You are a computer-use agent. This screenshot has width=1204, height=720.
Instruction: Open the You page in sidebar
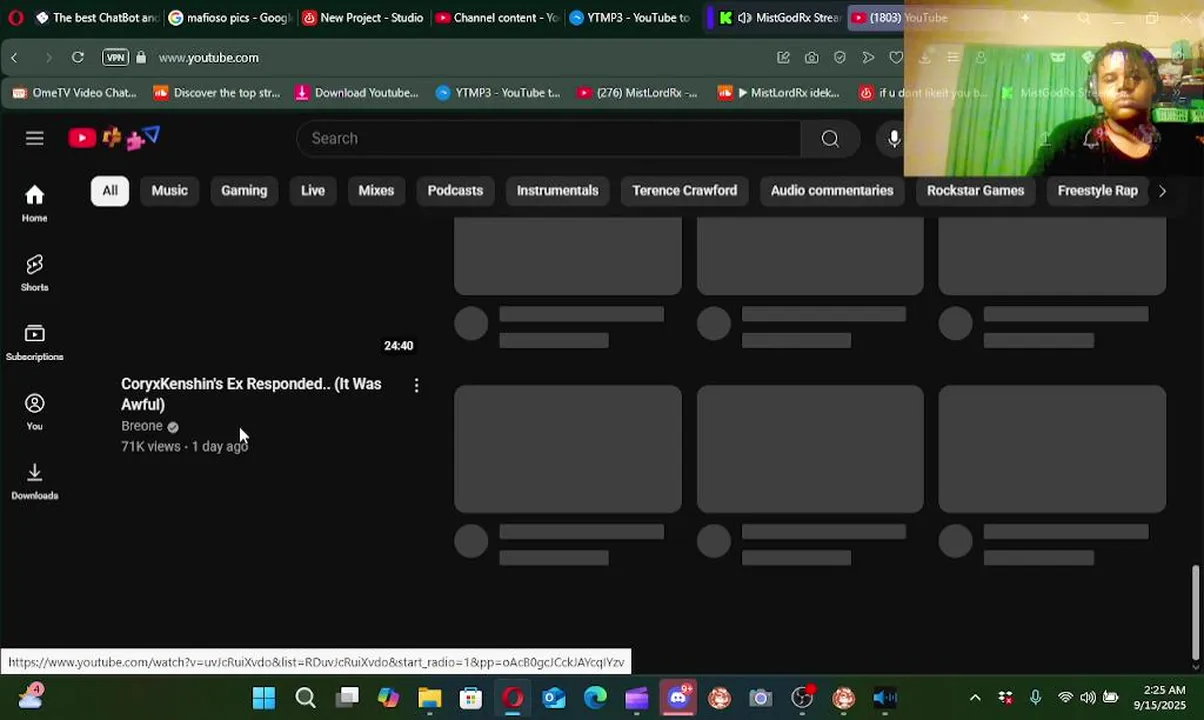pyautogui.click(x=34, y=411)
